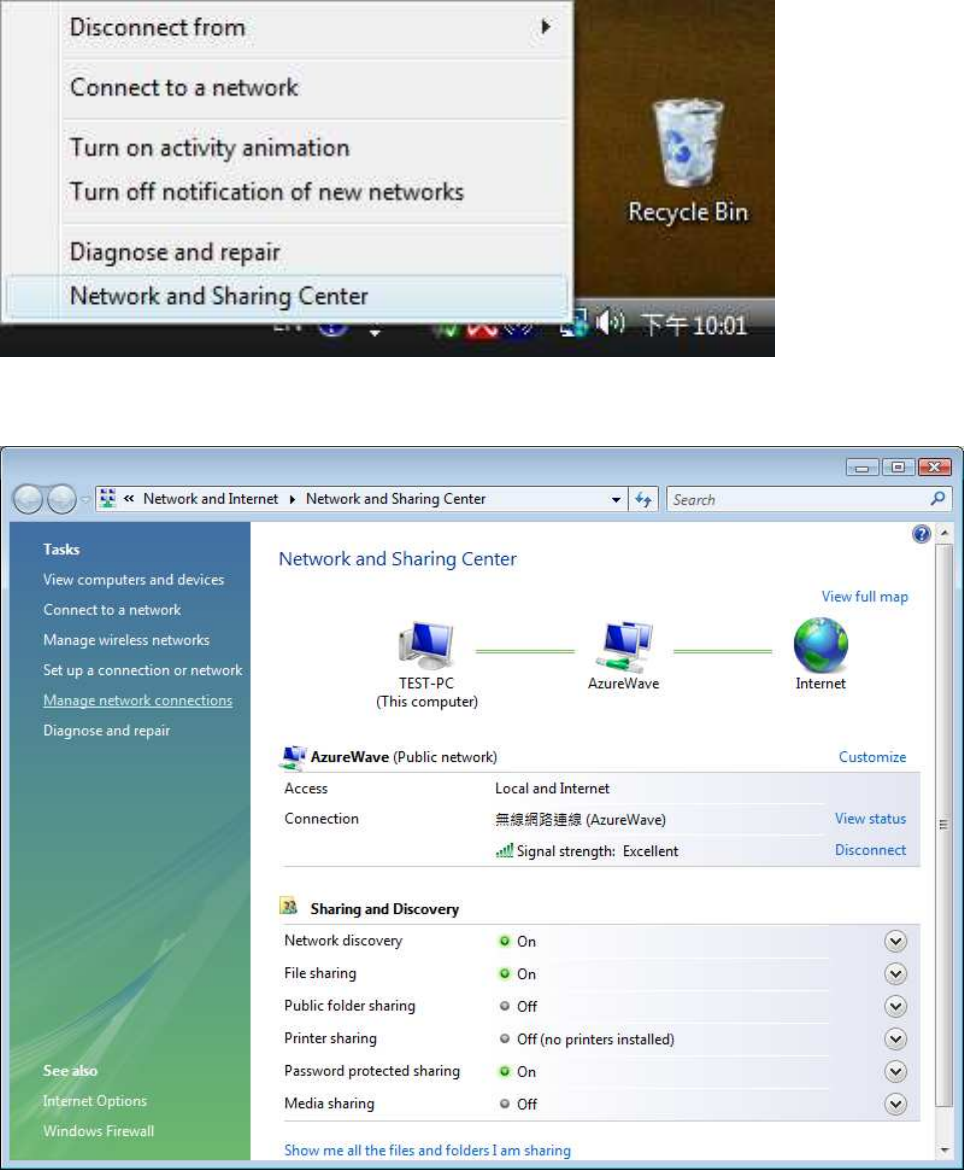Viewport: 964px width, 1170px height.
Task: Select Connect to a network menu item
Action: point(287,87)
